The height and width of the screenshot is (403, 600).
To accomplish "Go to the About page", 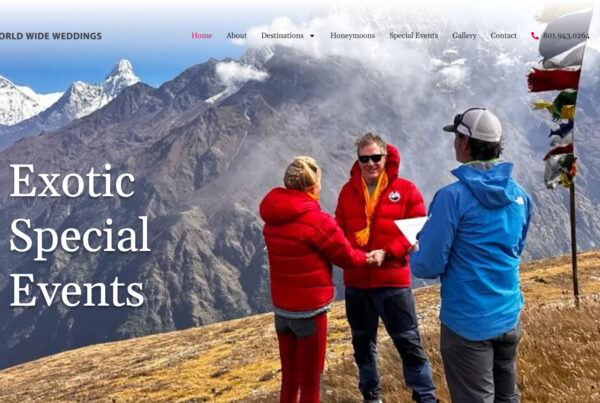I will tap(236, 36).
